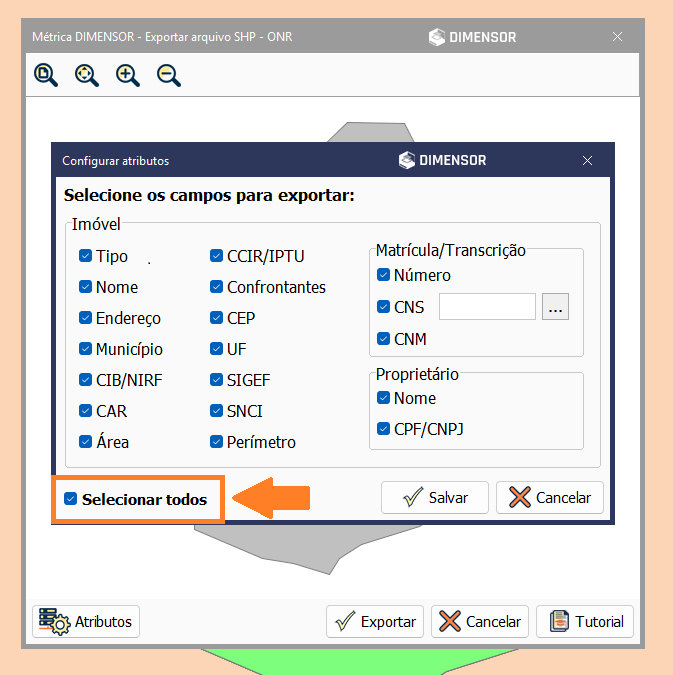Click the Salvar button
Image resolution: width=673 pixels, height=675 pixels.
pyautogui.click(x=434, y=497)
